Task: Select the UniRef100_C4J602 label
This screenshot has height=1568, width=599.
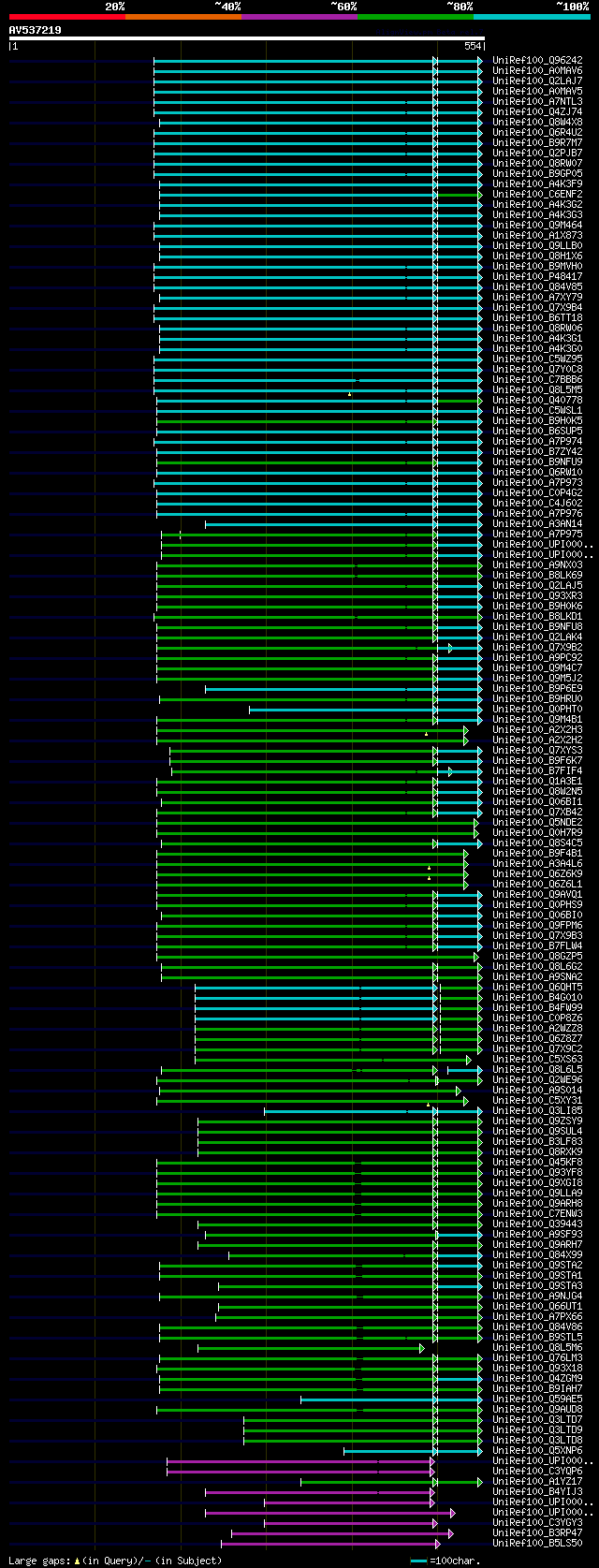Action: tap(537, 504)
